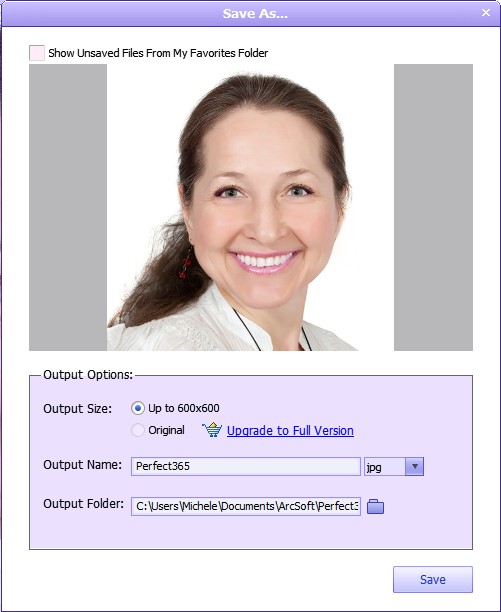Click the Up to 600x600 label text
The width and height of the screenshot is (501, 612).
[184, 408]
